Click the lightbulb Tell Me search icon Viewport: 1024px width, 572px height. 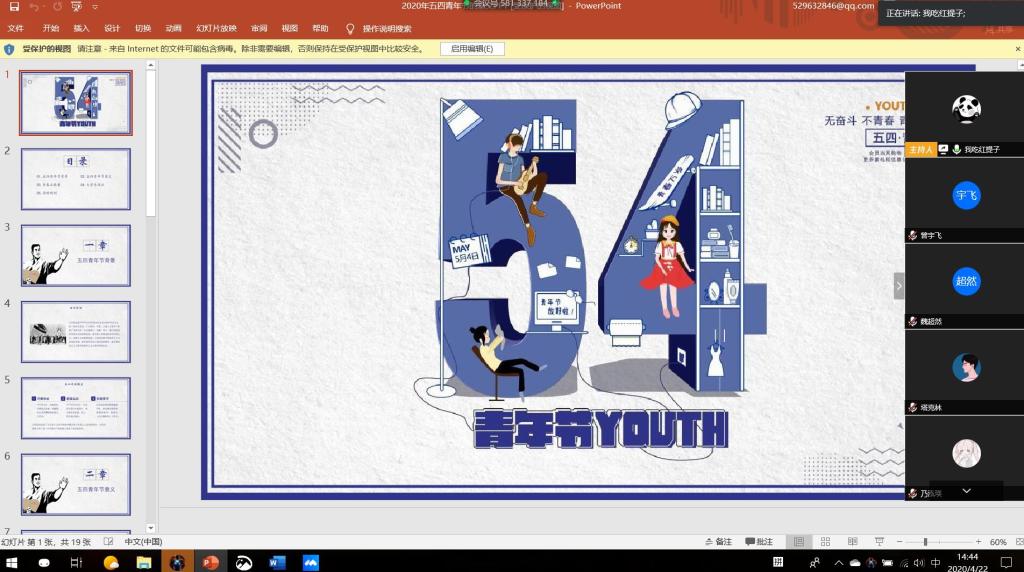coord(350,29)
